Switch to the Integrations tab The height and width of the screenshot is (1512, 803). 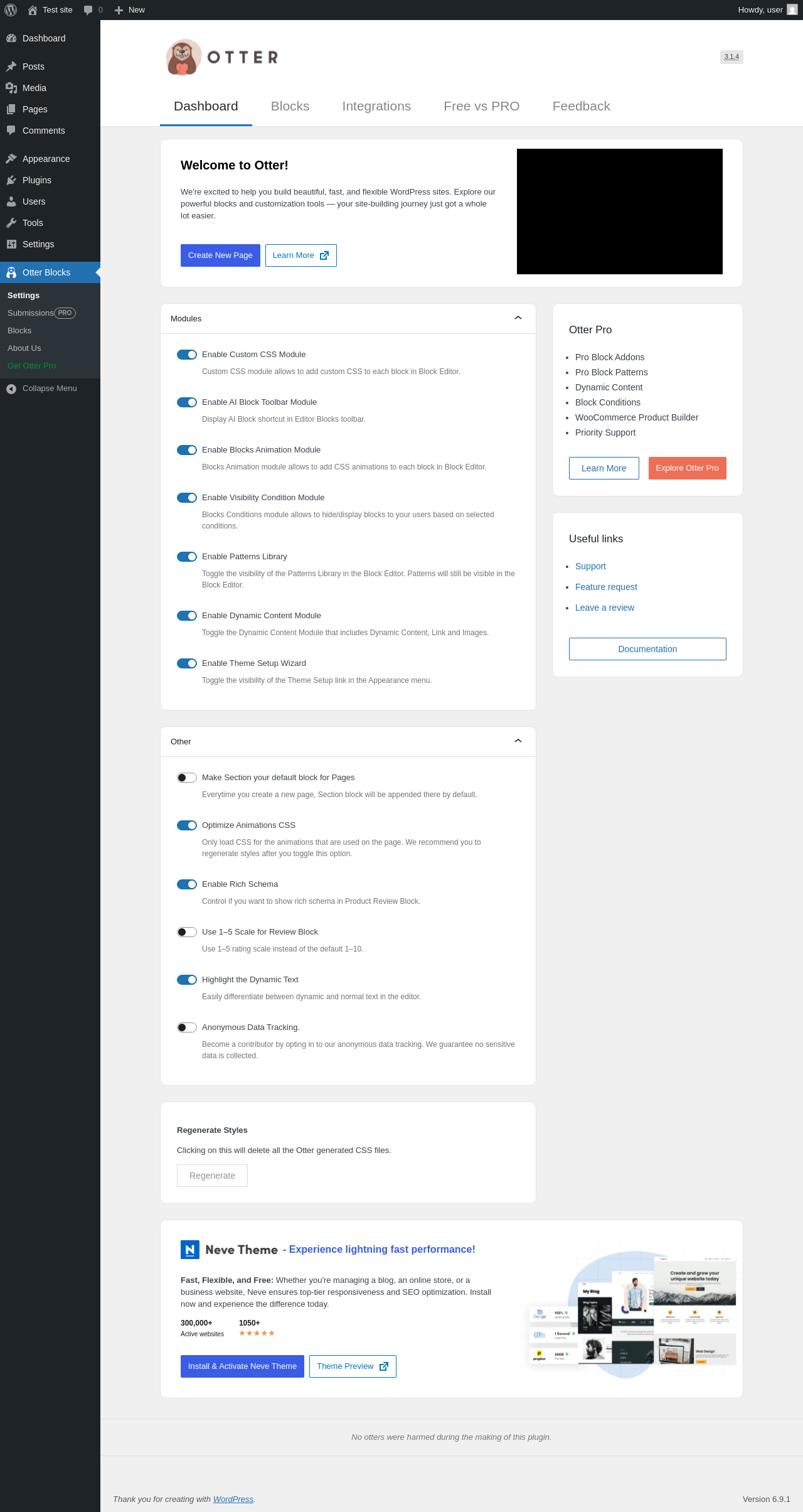(x=376, y=106)
